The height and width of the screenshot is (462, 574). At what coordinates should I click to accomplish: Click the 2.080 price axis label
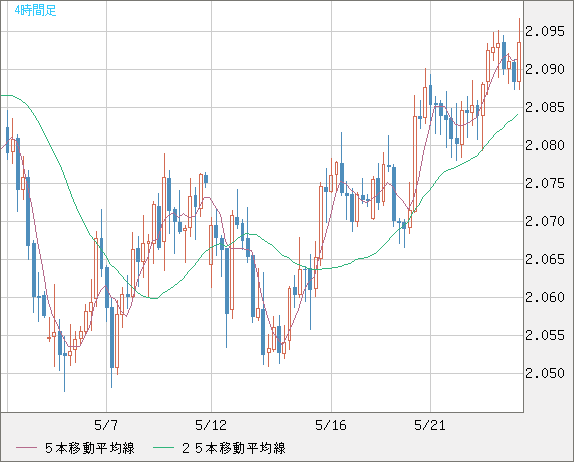545,145
